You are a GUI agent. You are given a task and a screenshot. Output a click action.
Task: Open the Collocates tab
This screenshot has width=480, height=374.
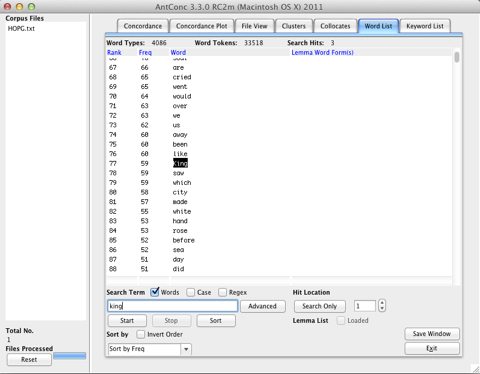[335, 26]
